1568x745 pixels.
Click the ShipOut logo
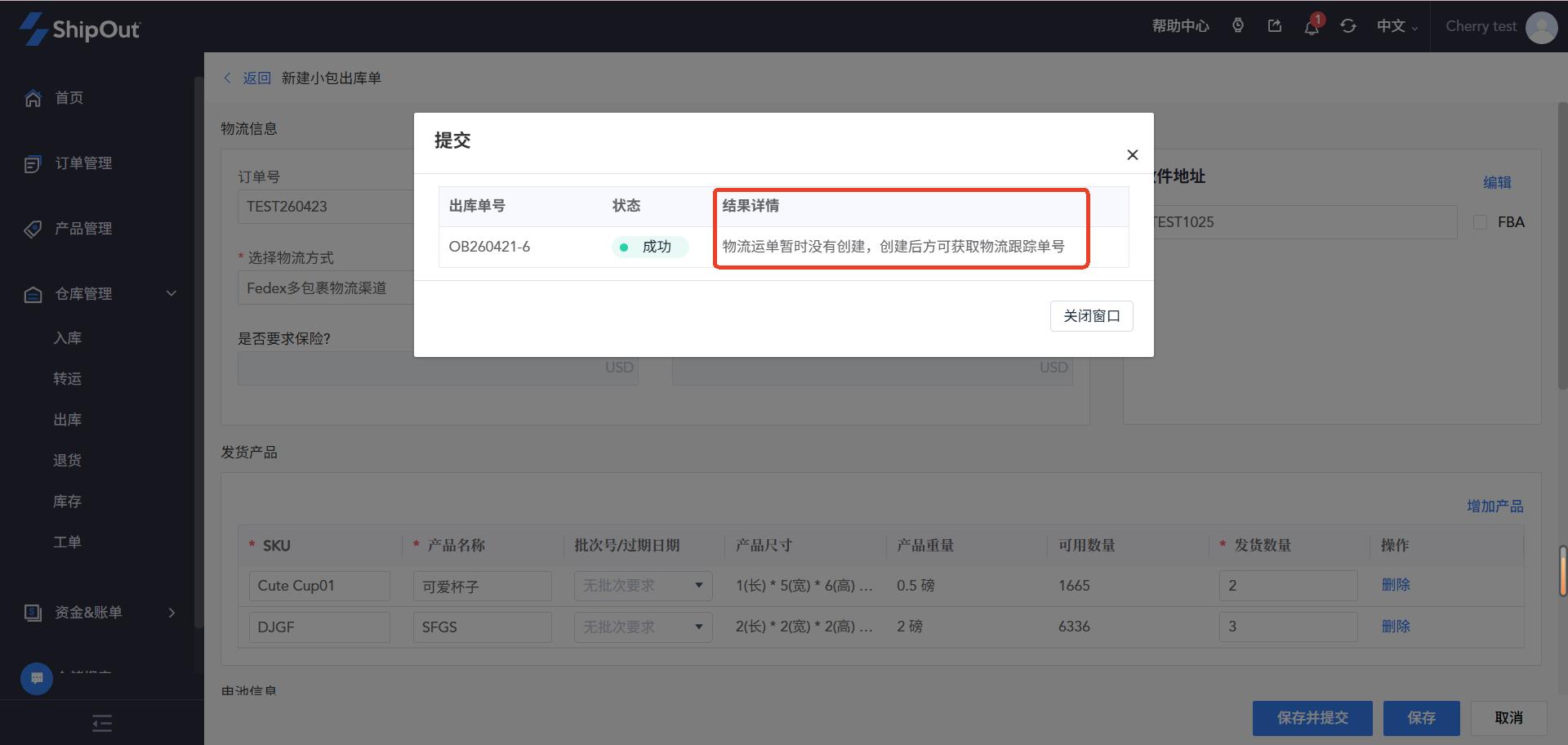pyautogui.click(x=79, y=29)
